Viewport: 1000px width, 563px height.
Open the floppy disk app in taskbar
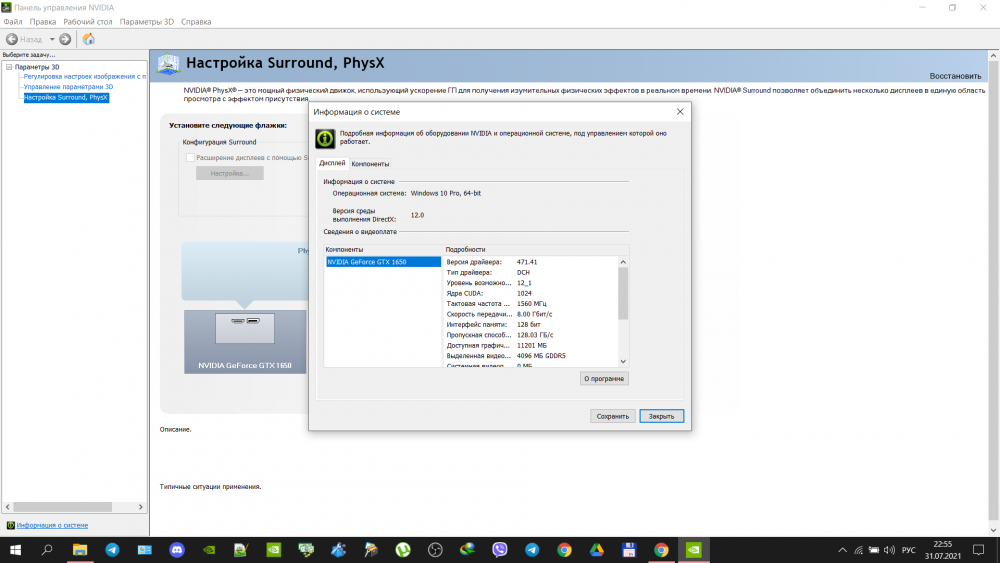pyautogui.click(x=629, y=550)
